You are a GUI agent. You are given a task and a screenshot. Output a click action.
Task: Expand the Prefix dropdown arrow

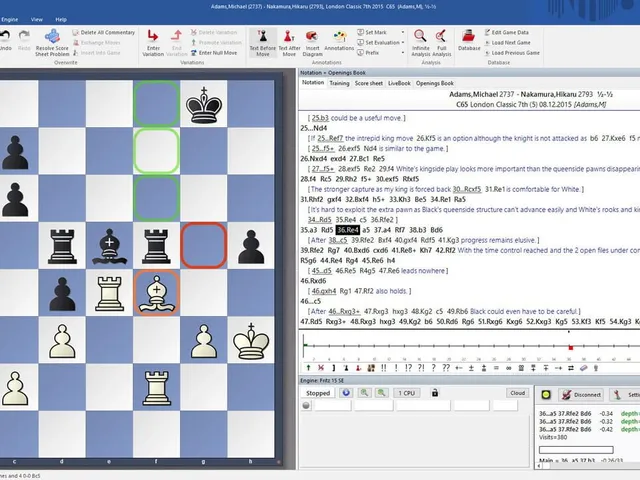point(403,53)
